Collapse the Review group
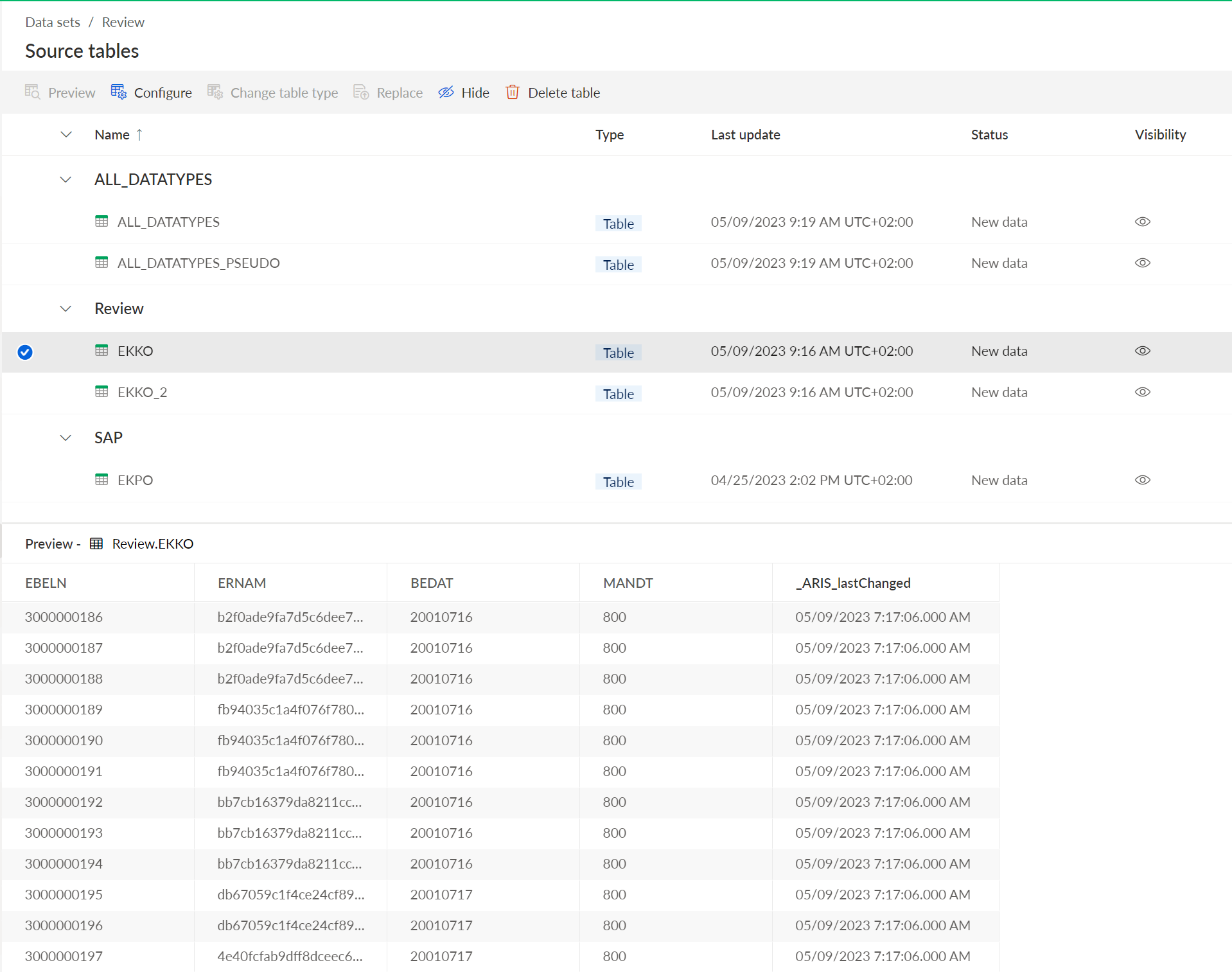The width and height of the screenshot is (1232, 972). pos(66,308)
